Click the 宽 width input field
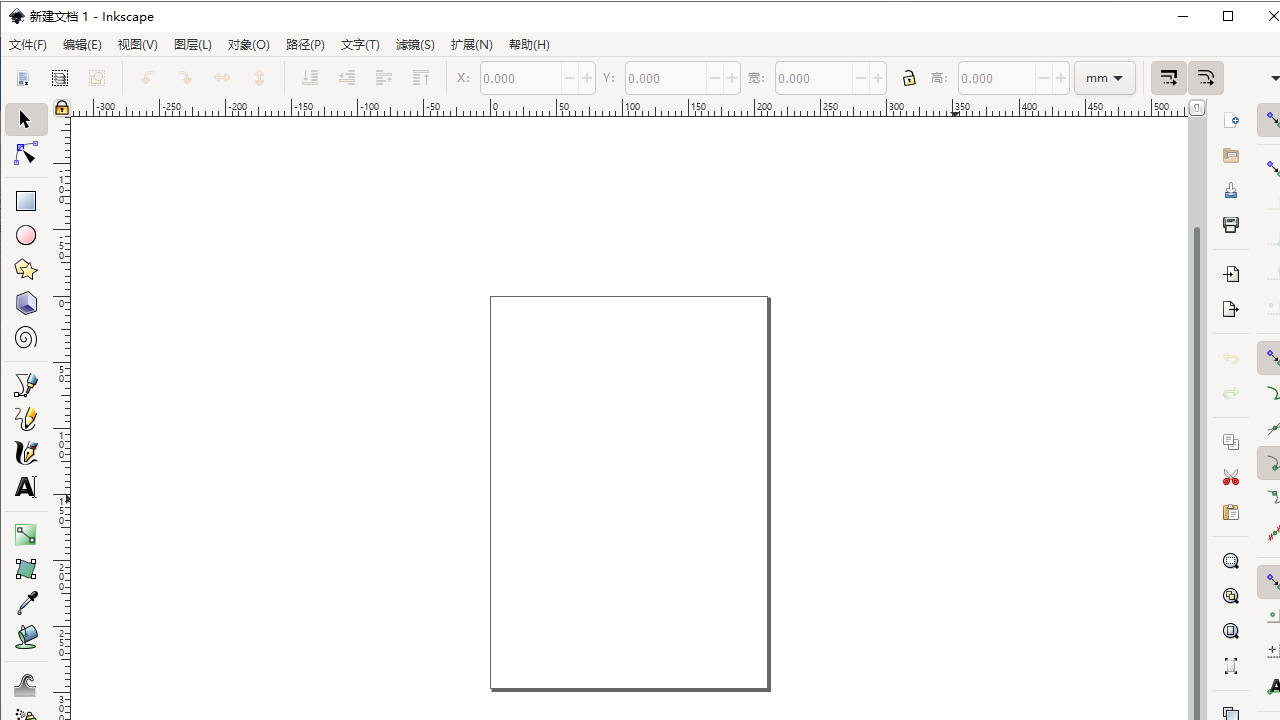Viewport: 1280px width, 720px height. 813,78
